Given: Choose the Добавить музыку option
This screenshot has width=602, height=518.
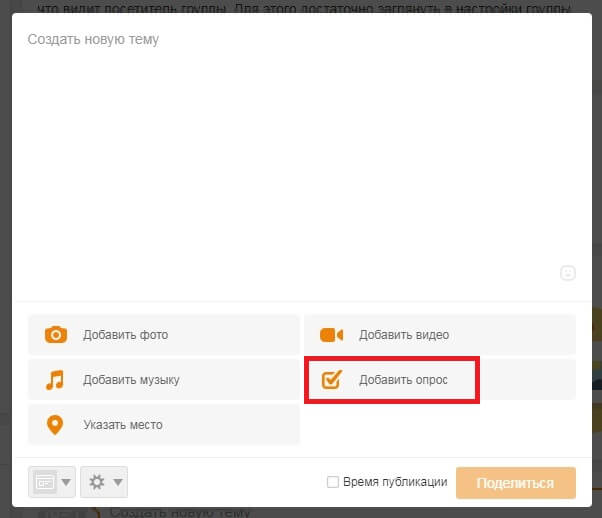Looking at the screenshot, I should click(131, 380).
